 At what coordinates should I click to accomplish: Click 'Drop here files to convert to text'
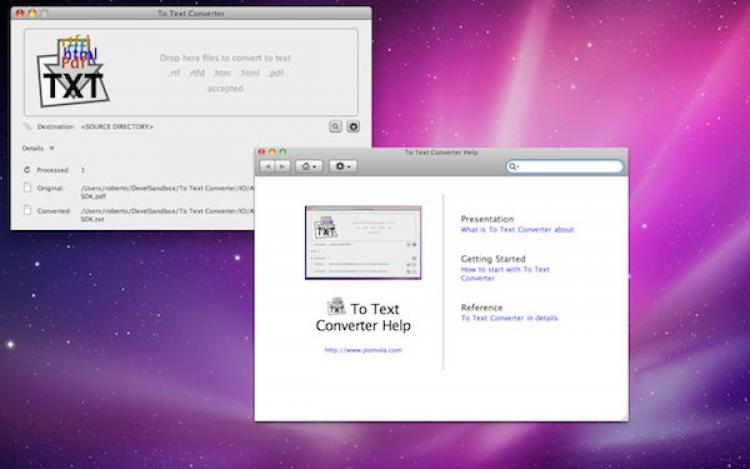pos(225,58)
